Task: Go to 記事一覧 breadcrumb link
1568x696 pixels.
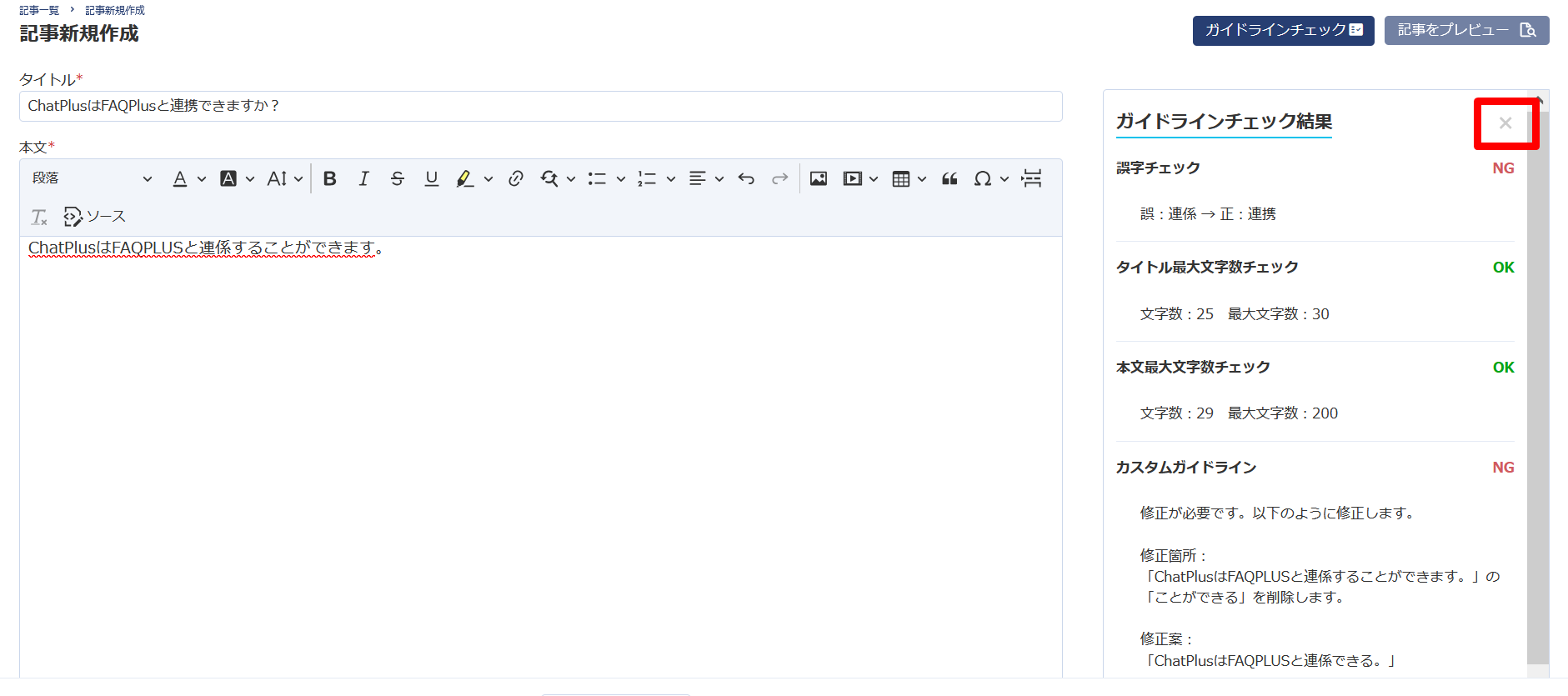Action: tap(39, 10)
